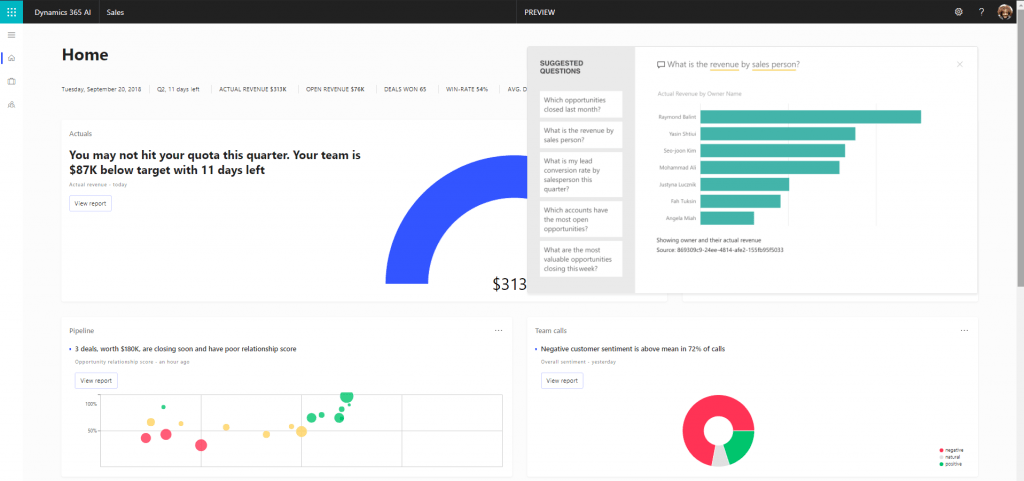Click Mohammad Ali's revenue bar
Image resolution: width=1024 pixels, height=481 pixels.
tap(769, 168)
